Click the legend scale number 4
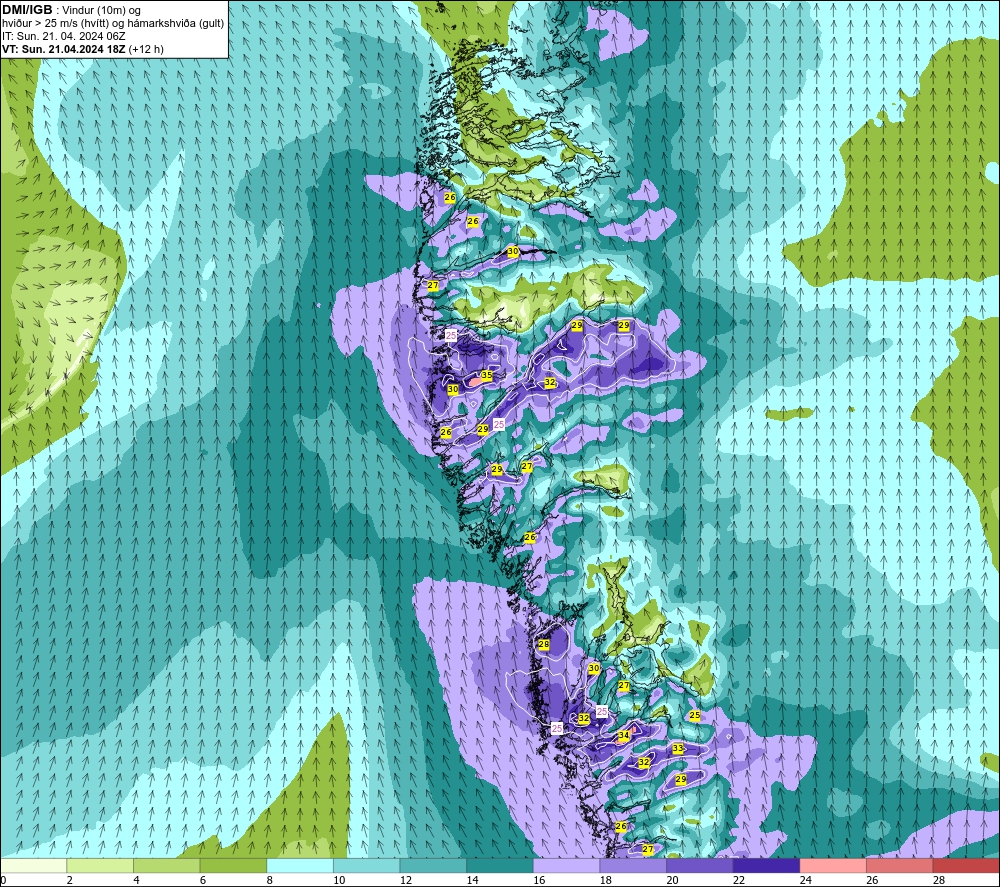1000x887 pixels. (x=136, y=880)
